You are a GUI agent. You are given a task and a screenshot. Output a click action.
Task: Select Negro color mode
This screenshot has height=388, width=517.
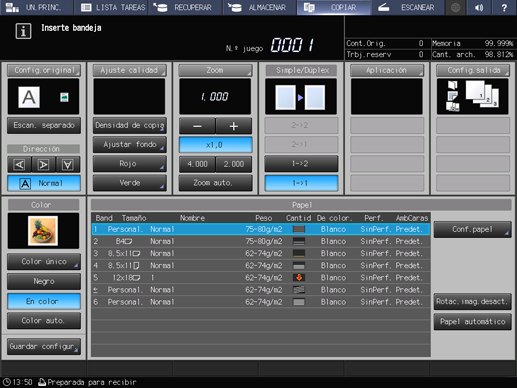pyautogui.click(x=44, y=281)
